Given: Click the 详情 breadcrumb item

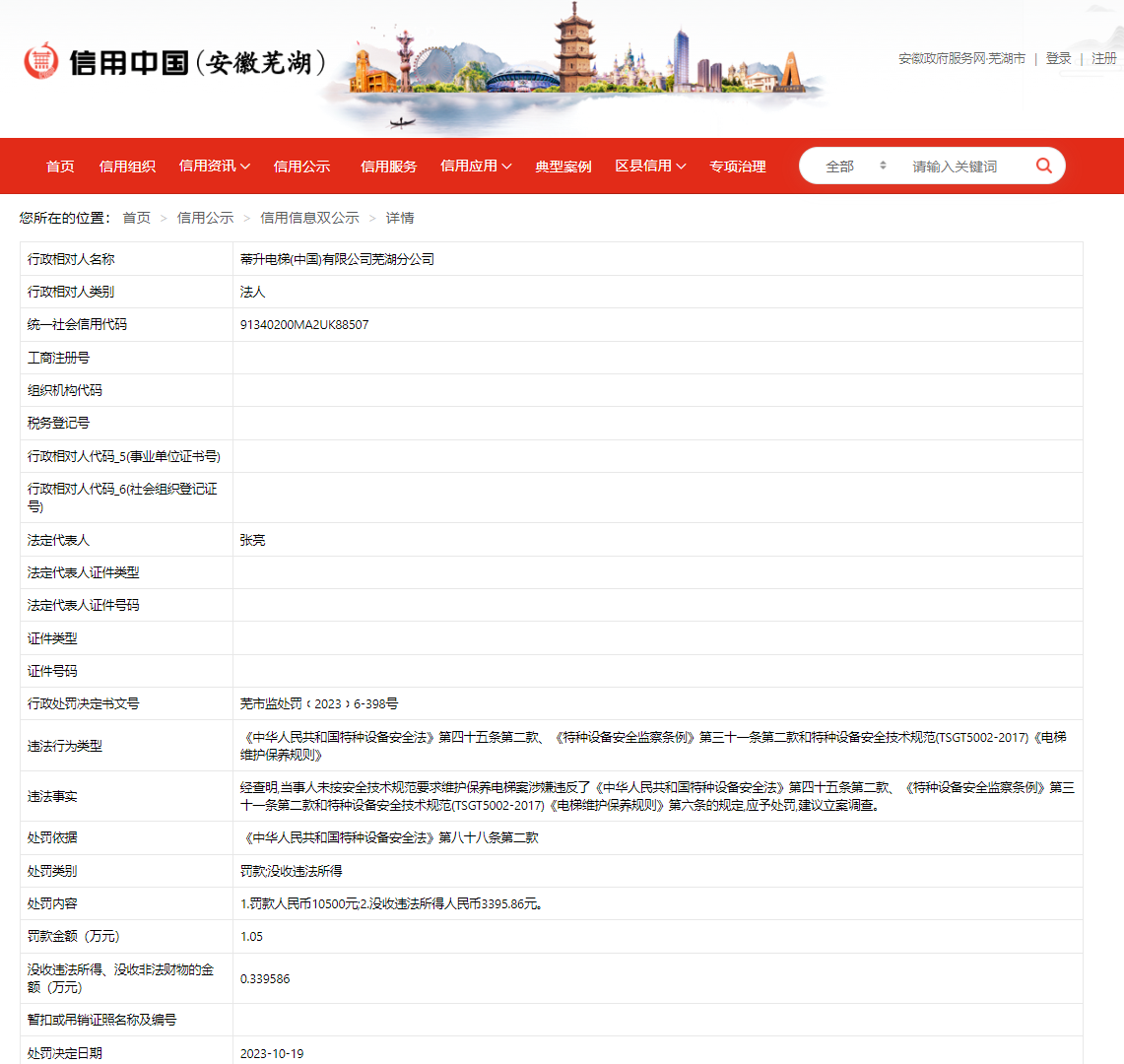Looking at the screenshot, I should tap(400, 218).
